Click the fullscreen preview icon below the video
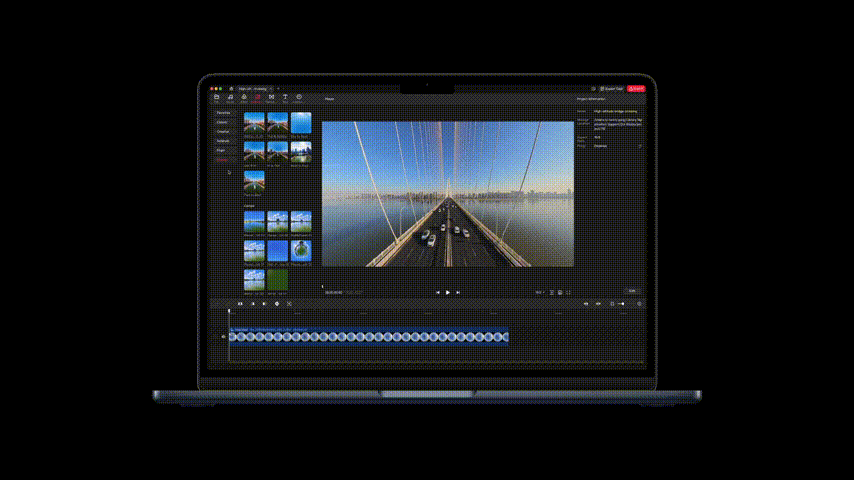Viewport: 854px width, 480px height. (x=568, y=292)
